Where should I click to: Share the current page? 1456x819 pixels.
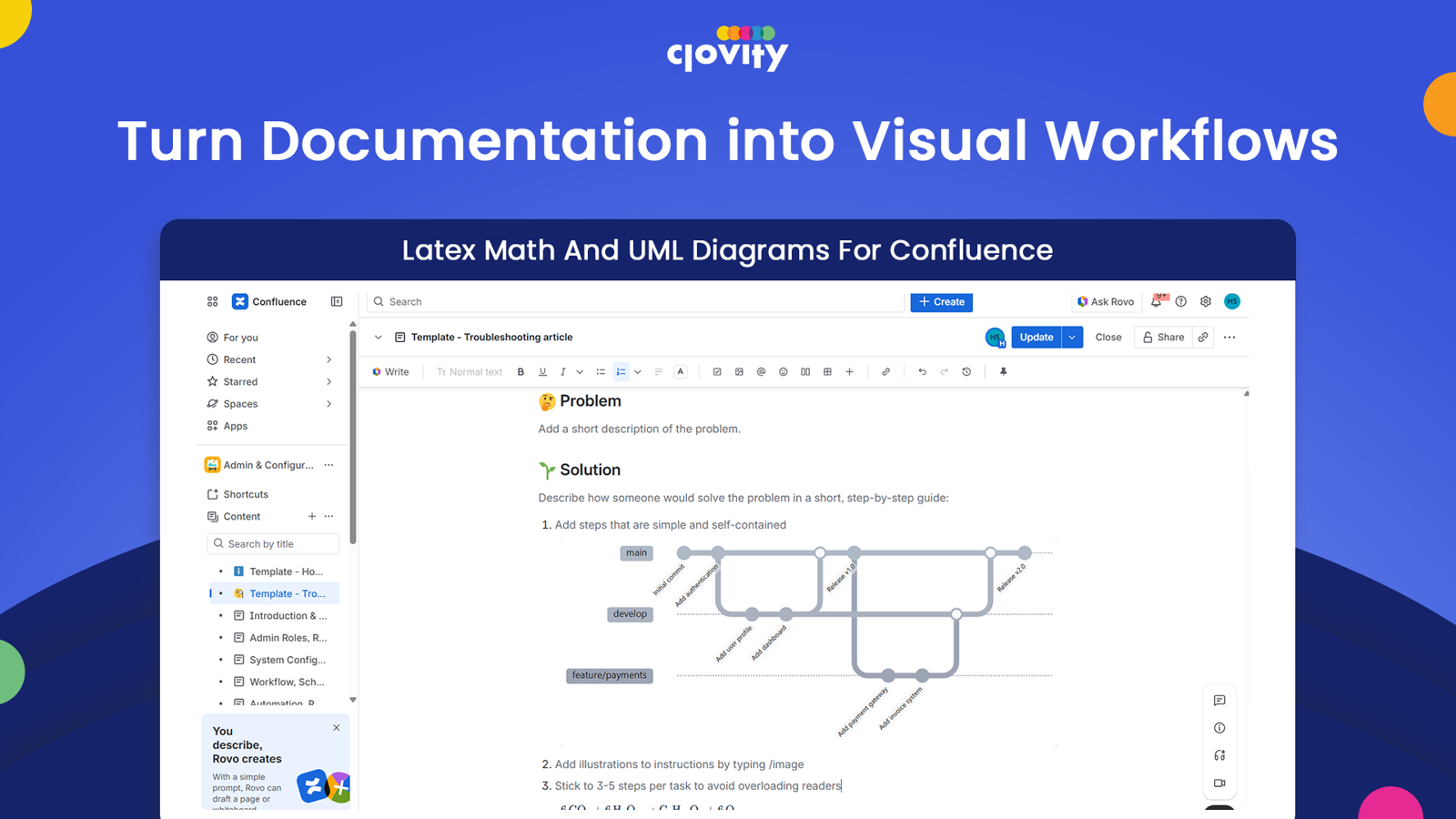click(x=1165, y=337)
